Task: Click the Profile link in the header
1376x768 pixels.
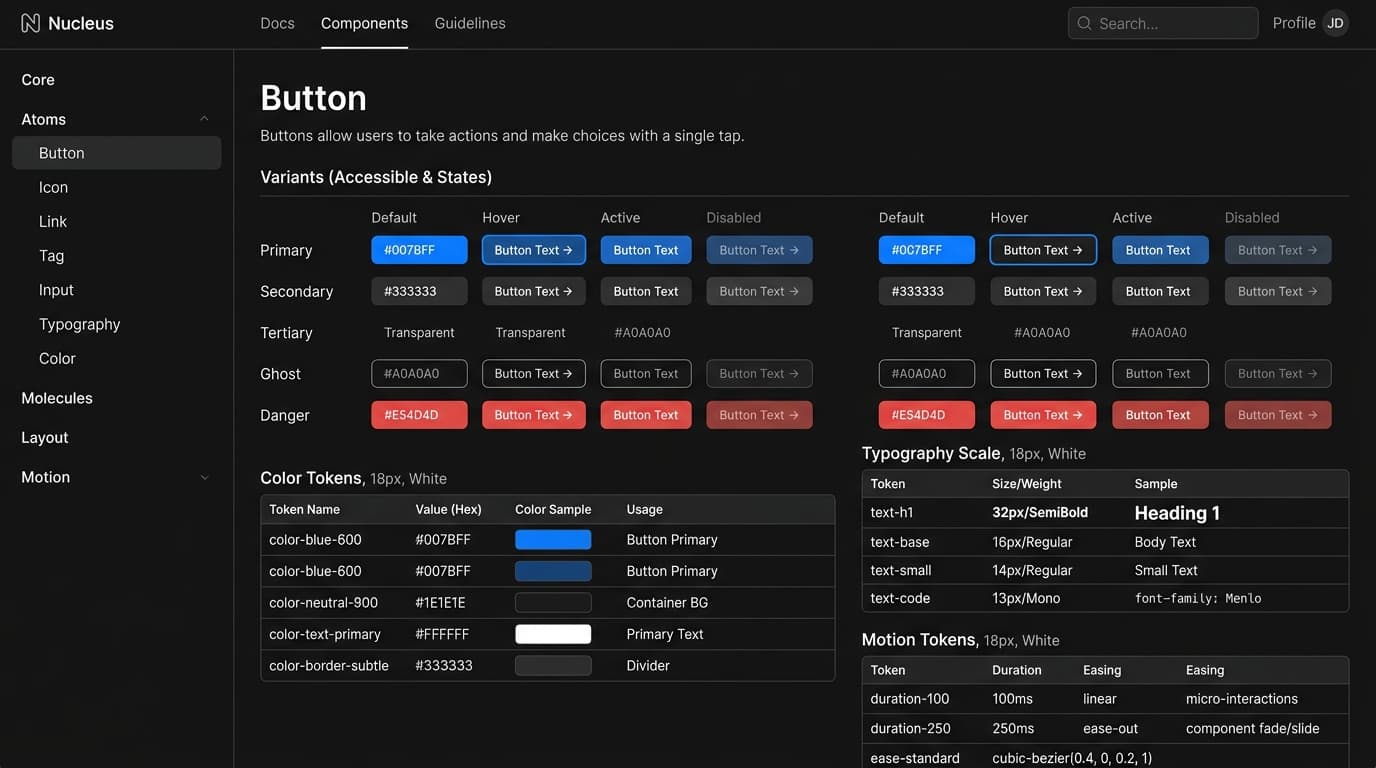Action: pyautogui.click(x=1294, y=23)
